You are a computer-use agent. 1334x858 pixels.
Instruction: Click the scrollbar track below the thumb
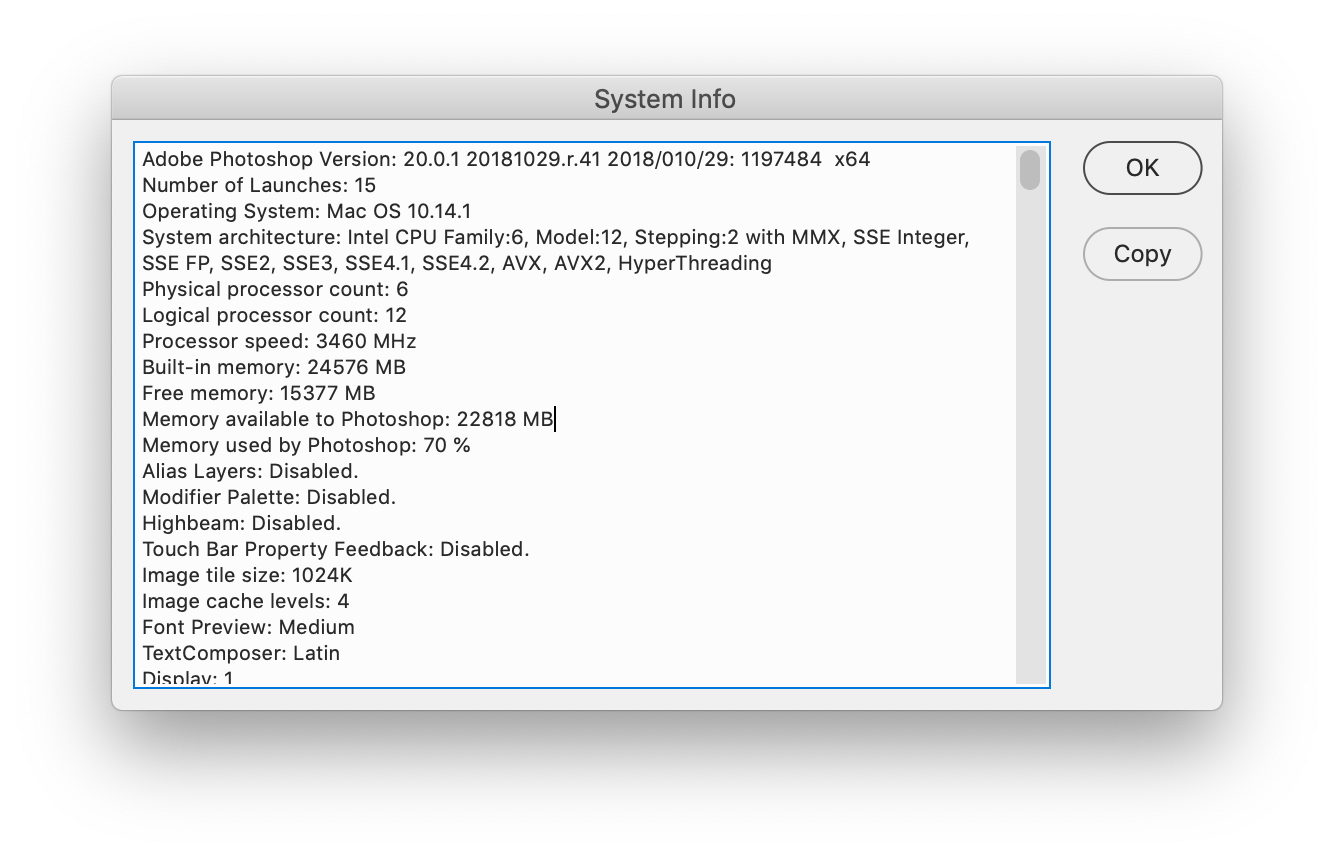[1030, 438]
